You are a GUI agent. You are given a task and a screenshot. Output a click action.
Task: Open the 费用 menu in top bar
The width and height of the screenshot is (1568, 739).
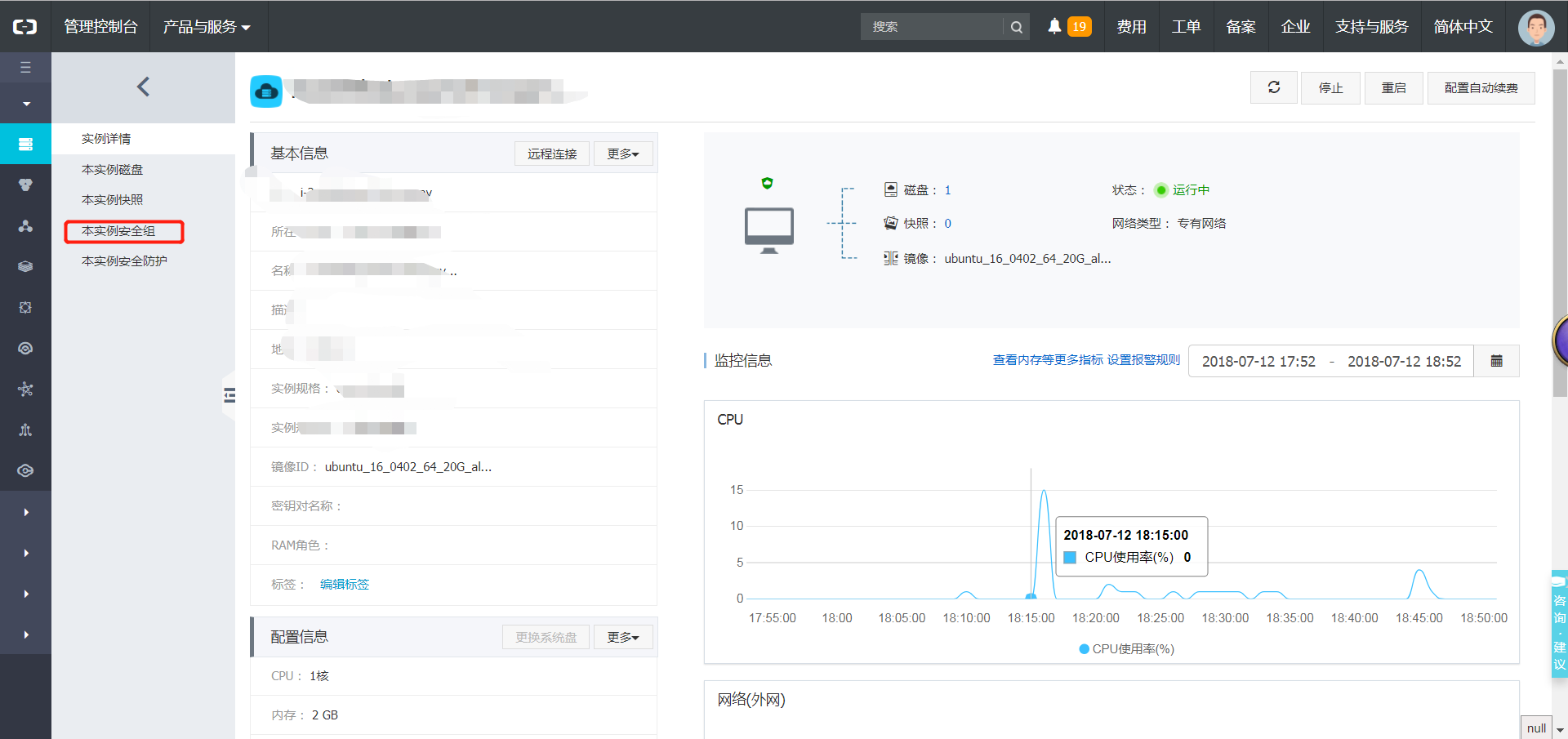coord(1131,25)
